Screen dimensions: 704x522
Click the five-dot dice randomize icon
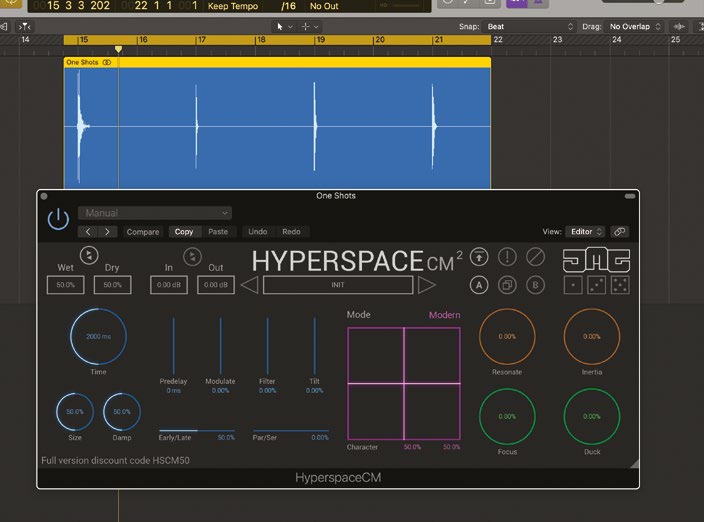621,285
